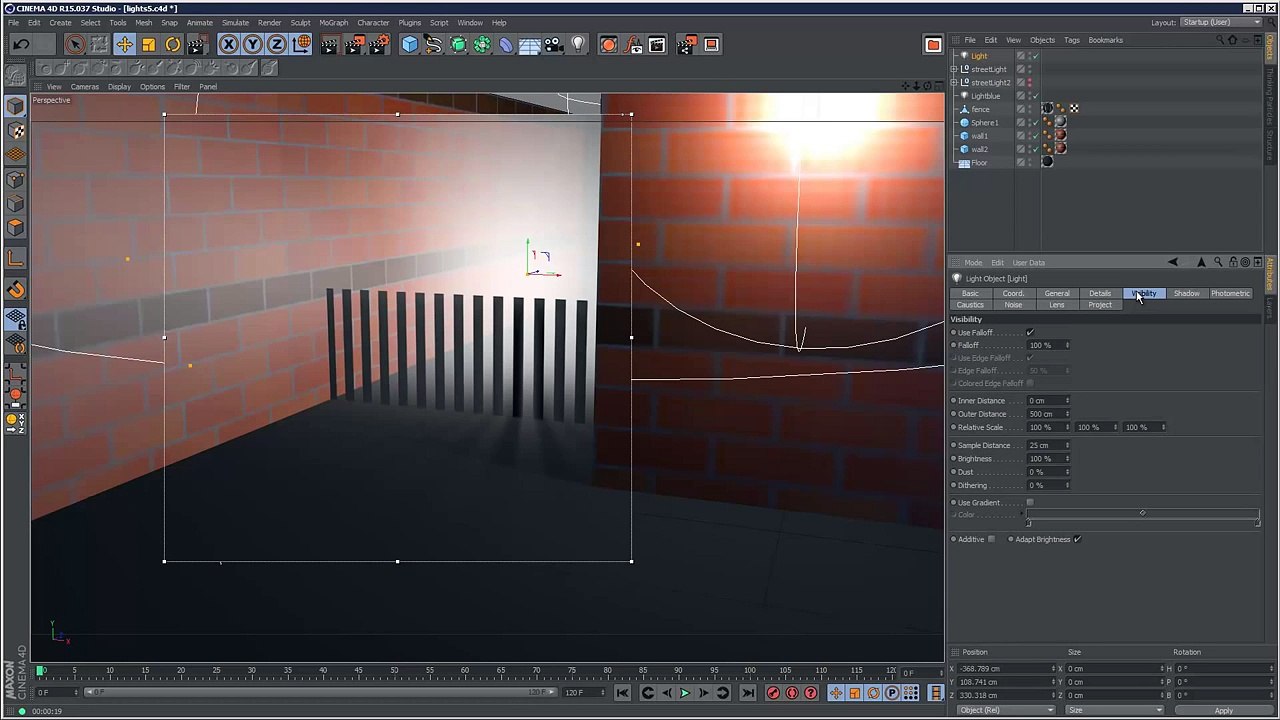The width and height of the screenshot is (1280, 720).
Task: Open the MoGraph menu
Action: (x=333, y=22)
